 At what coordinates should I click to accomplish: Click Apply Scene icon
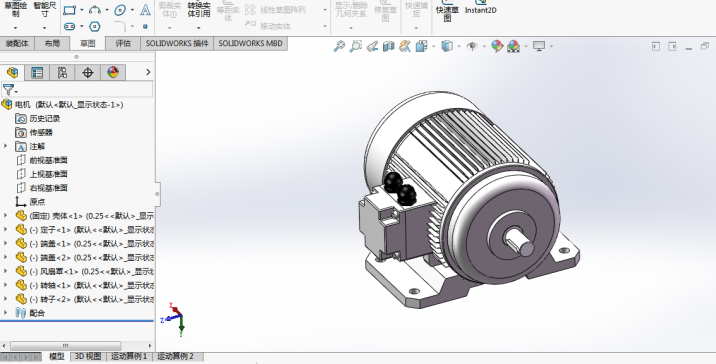pos(514,46)
